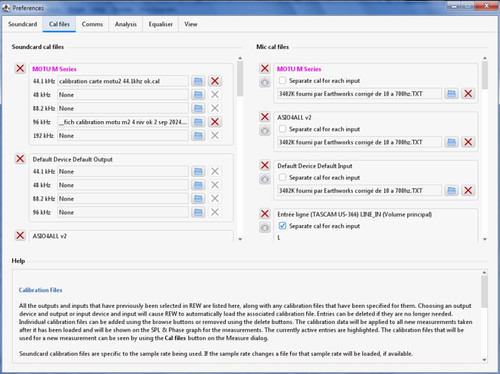Delete the ASIO4ALL v2 soundcard entry

pyautogui.click(x=20, y=235)
